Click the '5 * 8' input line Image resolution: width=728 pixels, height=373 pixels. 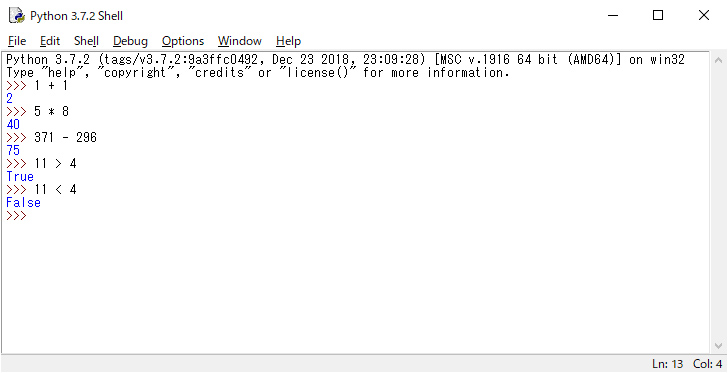coord(51,112)
